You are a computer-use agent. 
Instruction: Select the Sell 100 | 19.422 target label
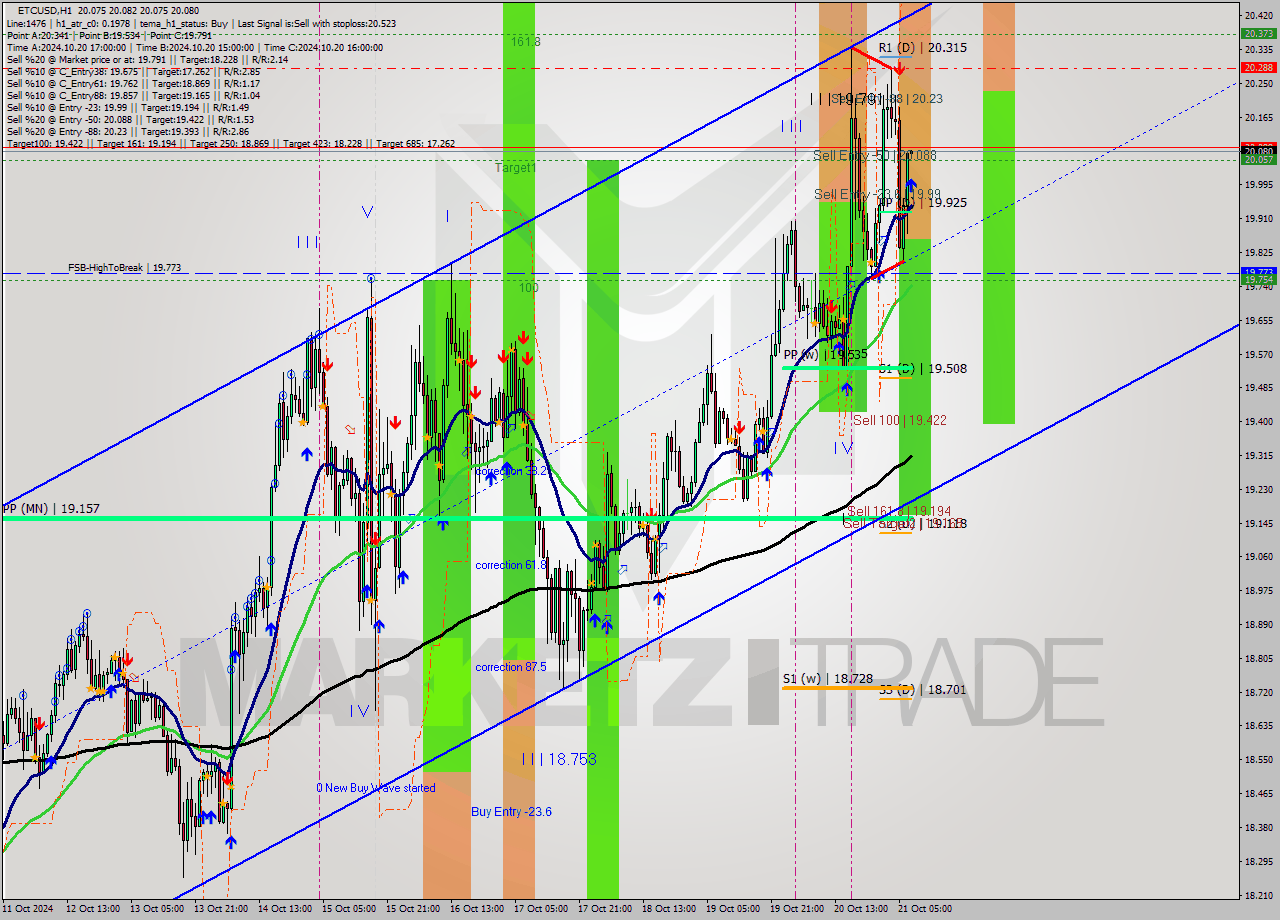tap(899, 421)
